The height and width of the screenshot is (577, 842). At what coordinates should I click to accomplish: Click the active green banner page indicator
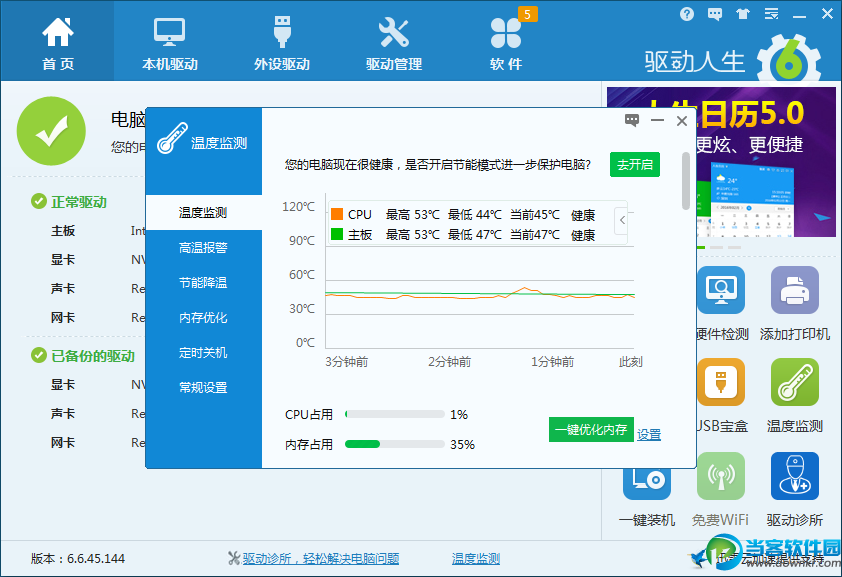coord(701,247)
